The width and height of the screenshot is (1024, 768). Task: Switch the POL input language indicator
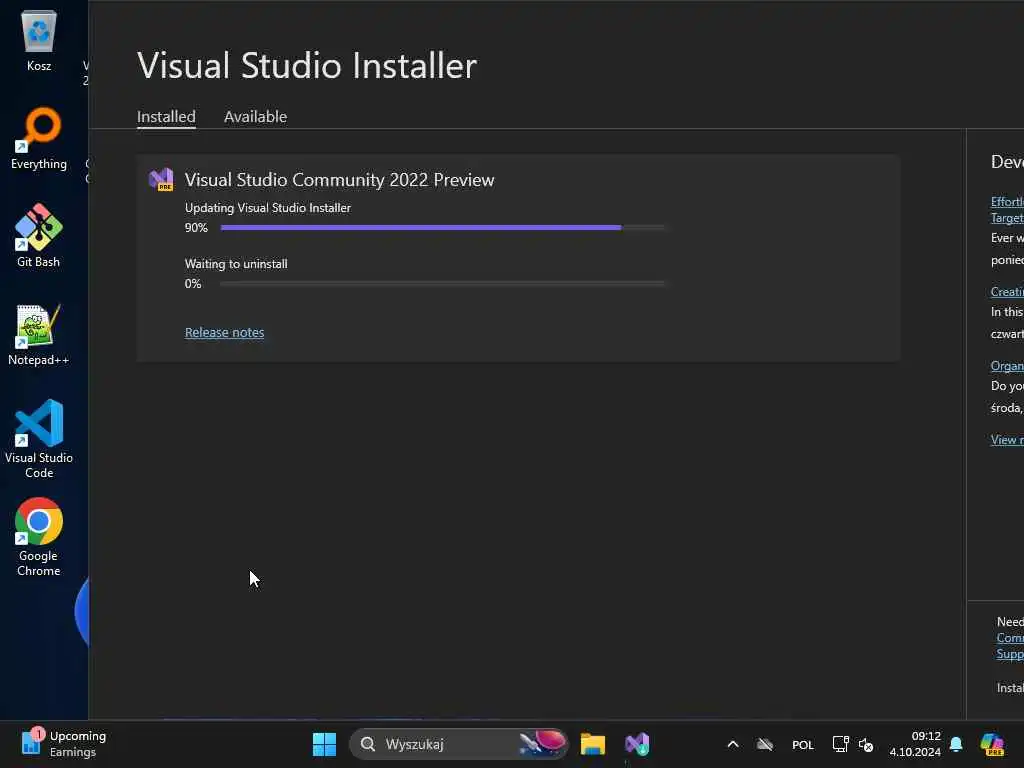(803, 745)
